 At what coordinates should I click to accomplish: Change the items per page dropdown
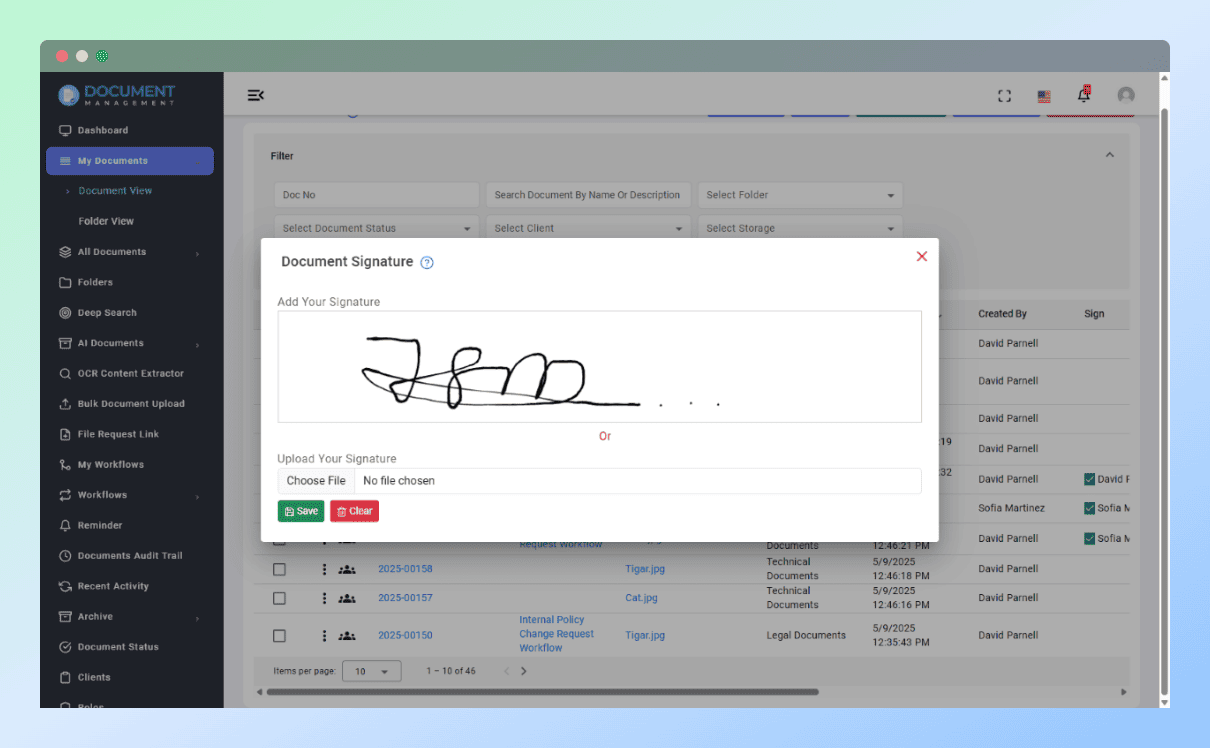coord(372,671)
